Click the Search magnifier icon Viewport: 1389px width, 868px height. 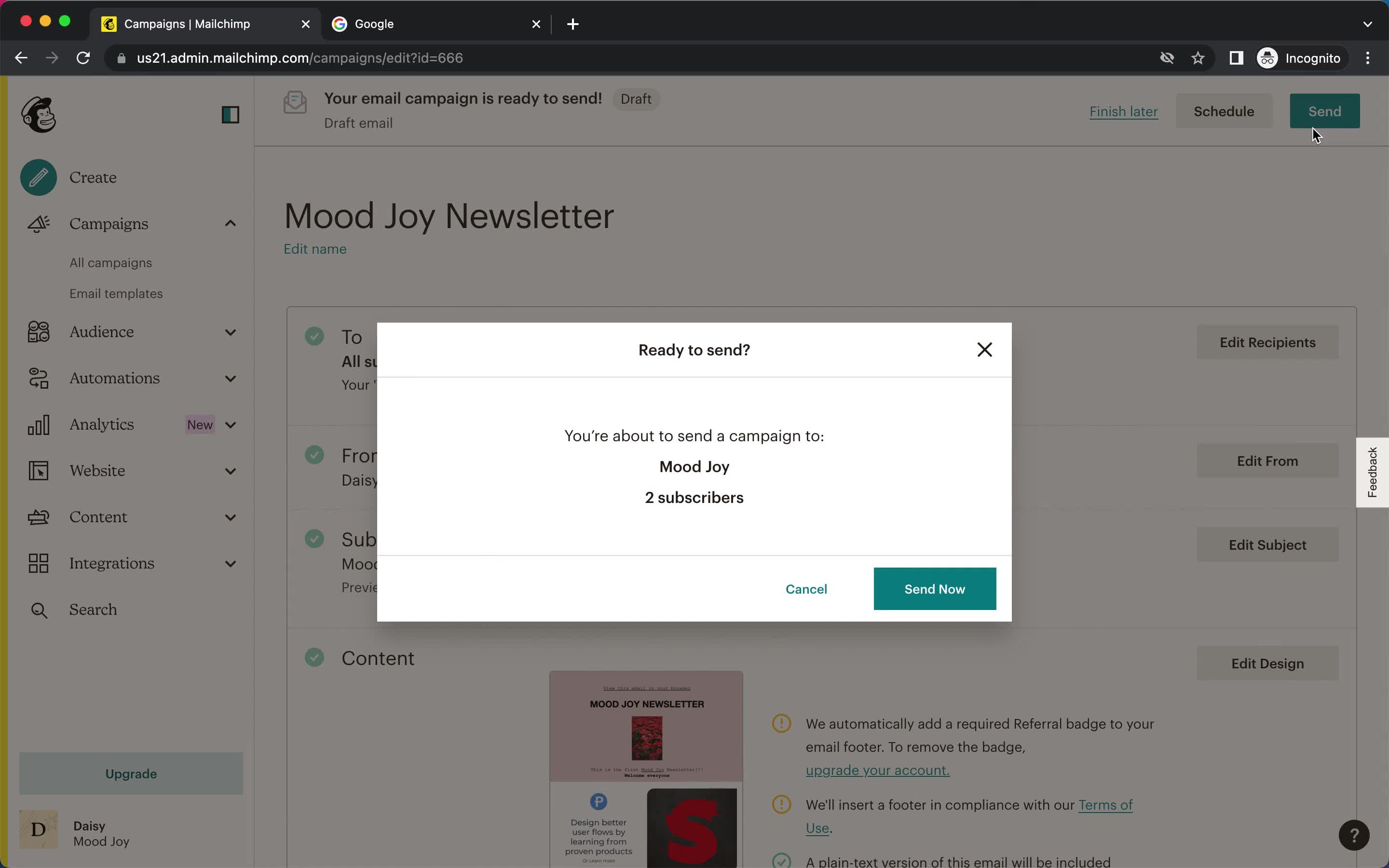pos(38,609)
